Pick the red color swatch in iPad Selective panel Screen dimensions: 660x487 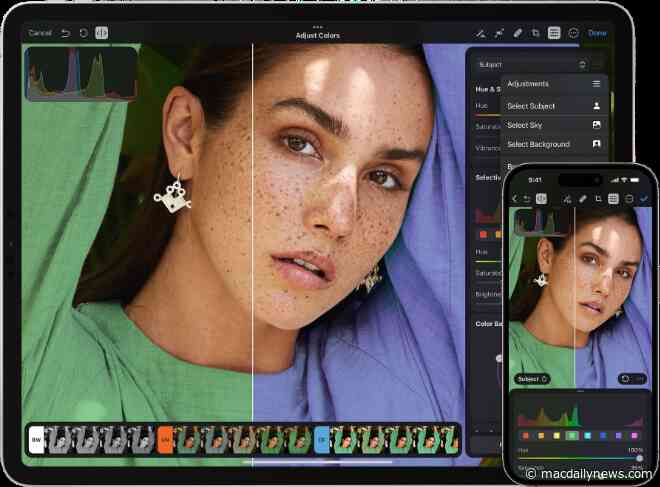(x=483, y=234)
